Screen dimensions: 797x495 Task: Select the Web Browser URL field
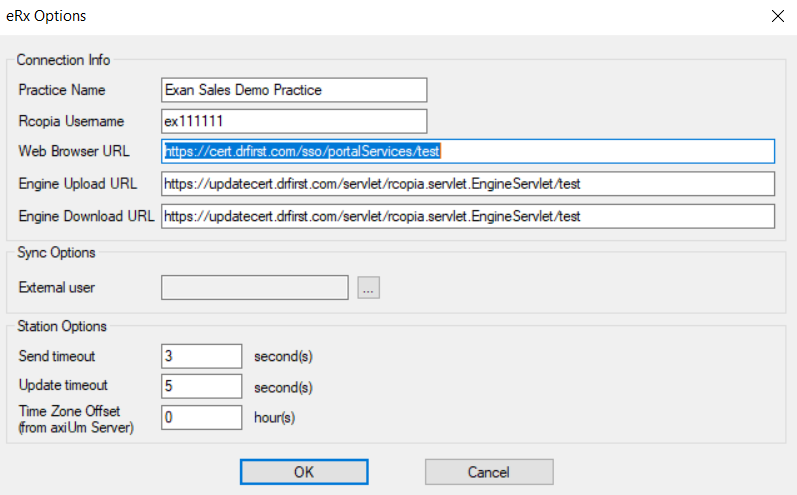click(x=468, y=151)
